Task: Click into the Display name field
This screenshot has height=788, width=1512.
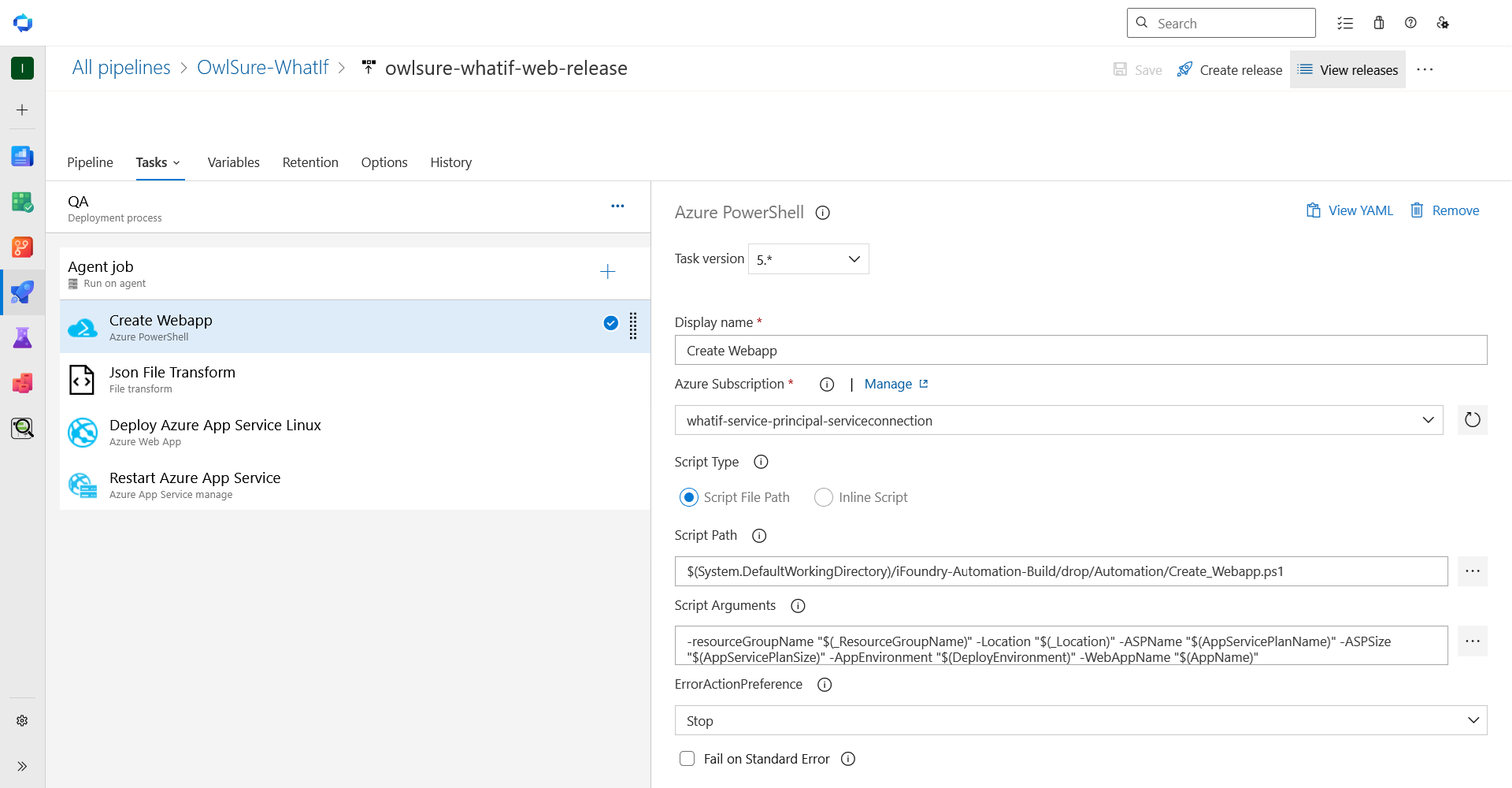Action: tap(1080, 350)
